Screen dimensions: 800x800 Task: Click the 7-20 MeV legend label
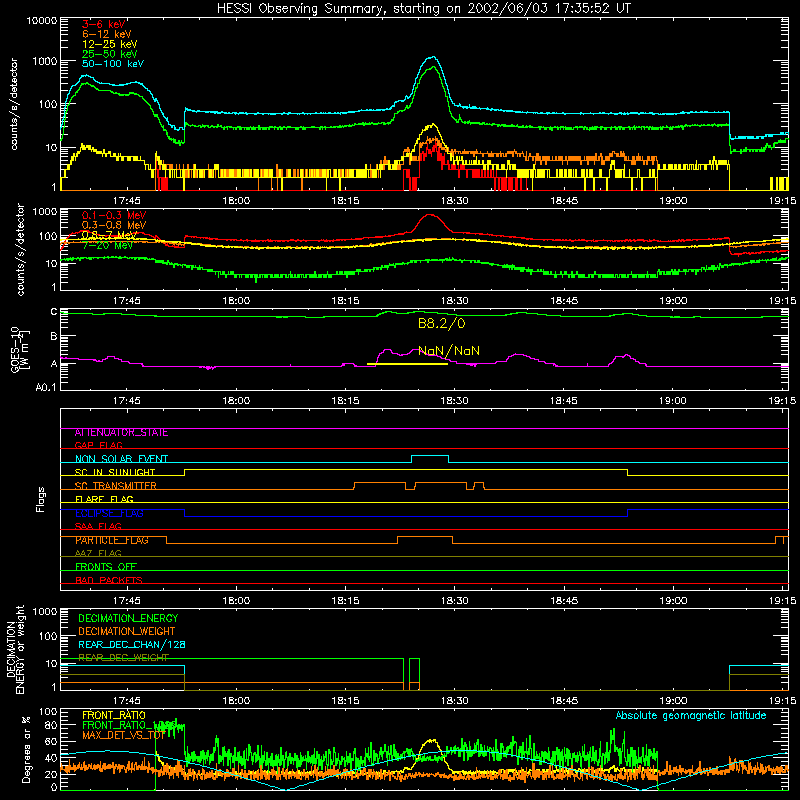click(107, 245)
